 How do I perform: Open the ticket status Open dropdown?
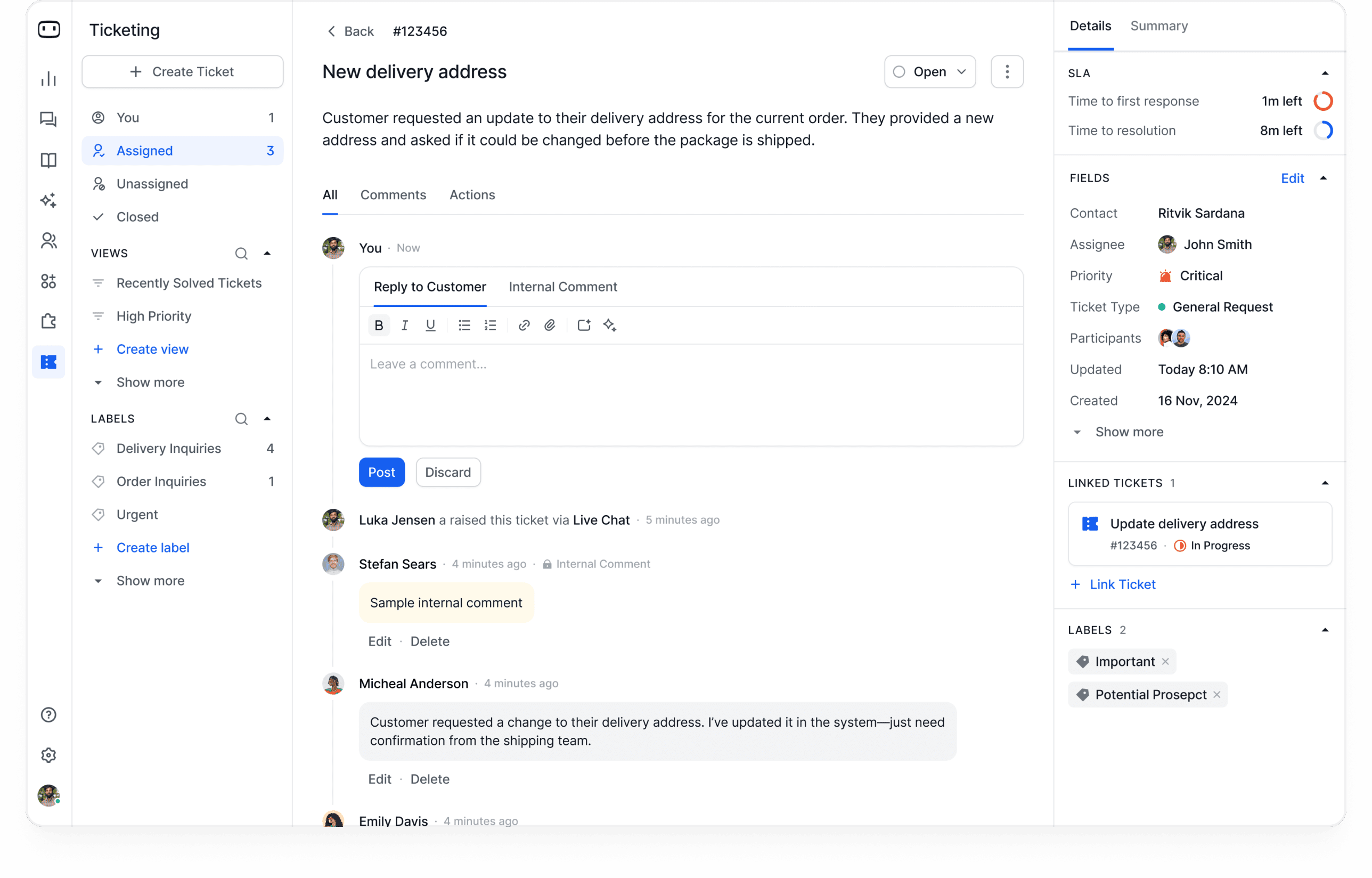pos(930,72)
